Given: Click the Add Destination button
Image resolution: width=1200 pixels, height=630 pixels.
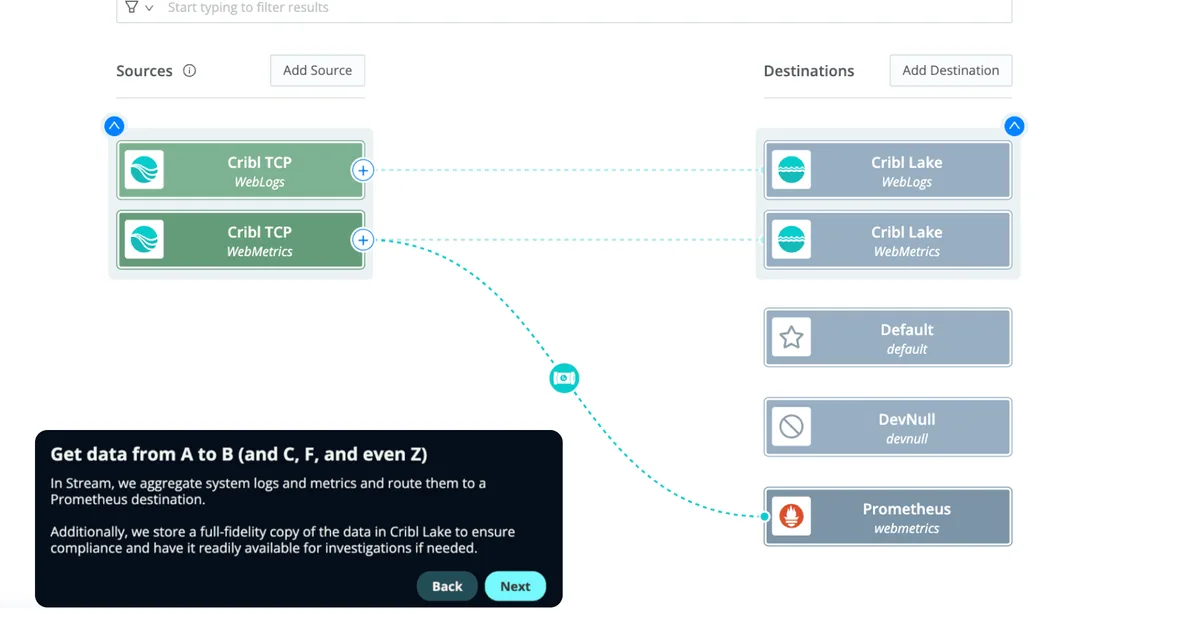Looking at the screenshot, I should click(951, 70).
